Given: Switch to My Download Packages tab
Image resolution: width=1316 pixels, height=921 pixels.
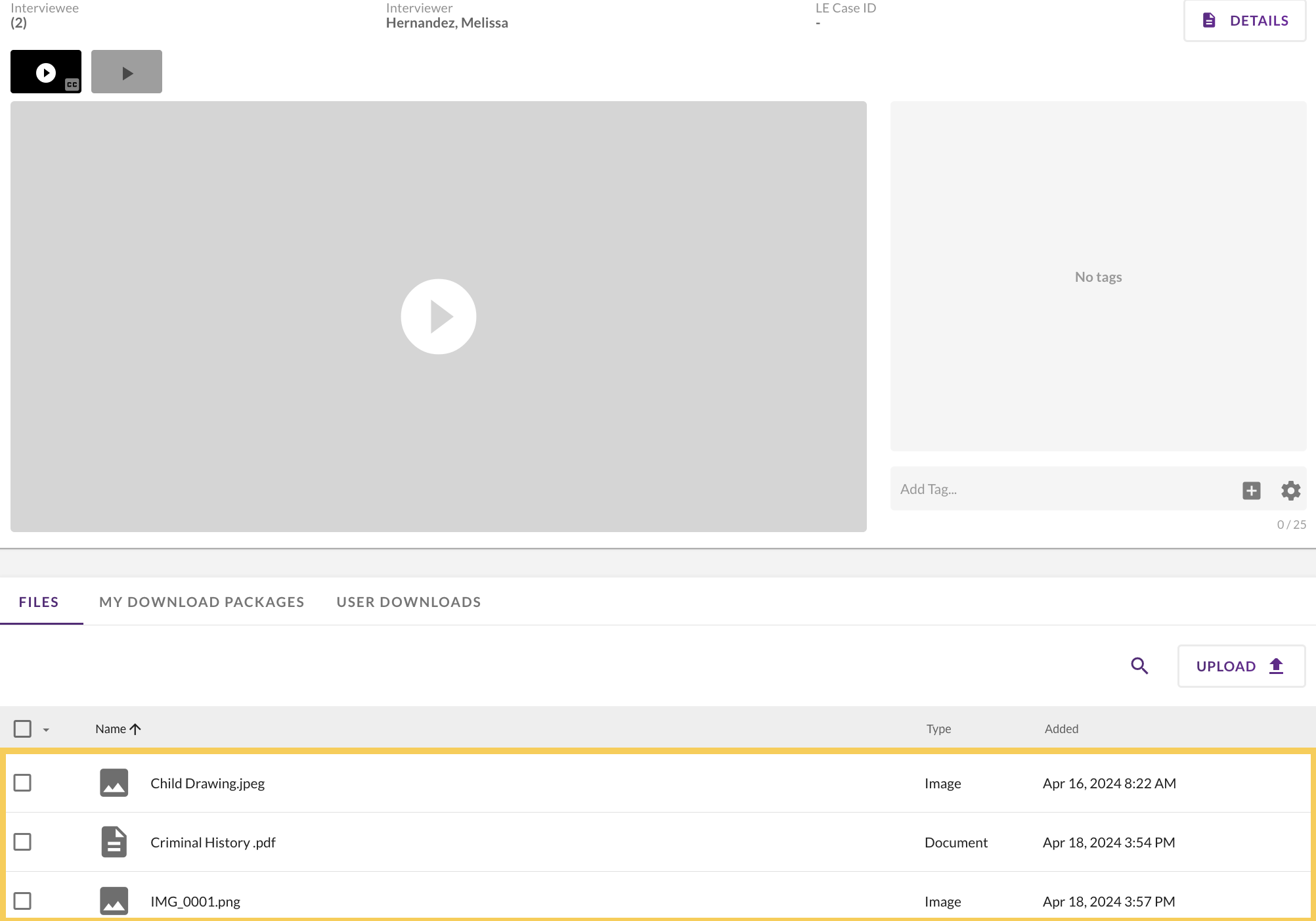Looking at the screenshot, I should pos(202,602).
